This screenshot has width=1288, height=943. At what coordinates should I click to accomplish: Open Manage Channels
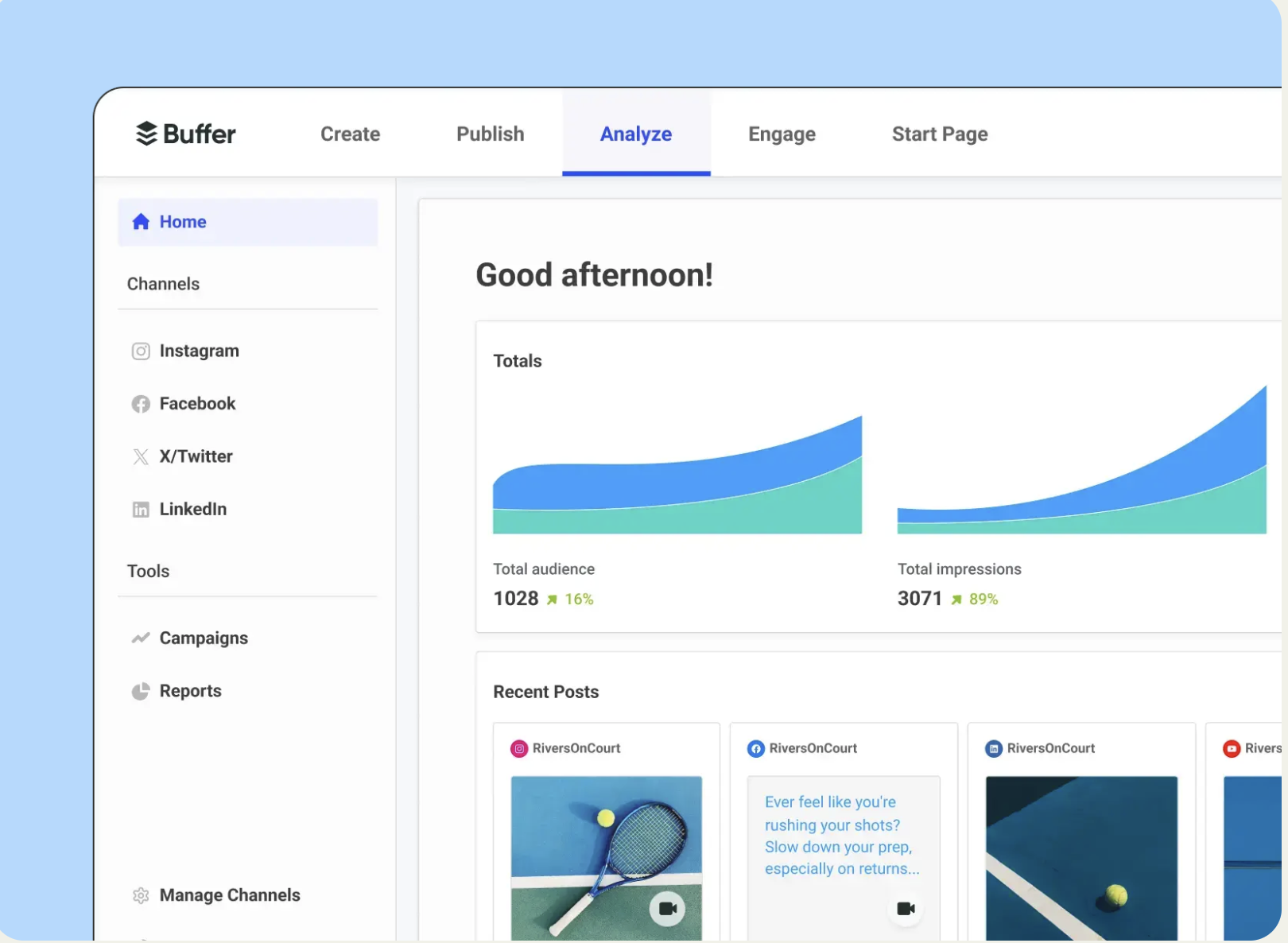pyautogui.click(x=230, y=895)
